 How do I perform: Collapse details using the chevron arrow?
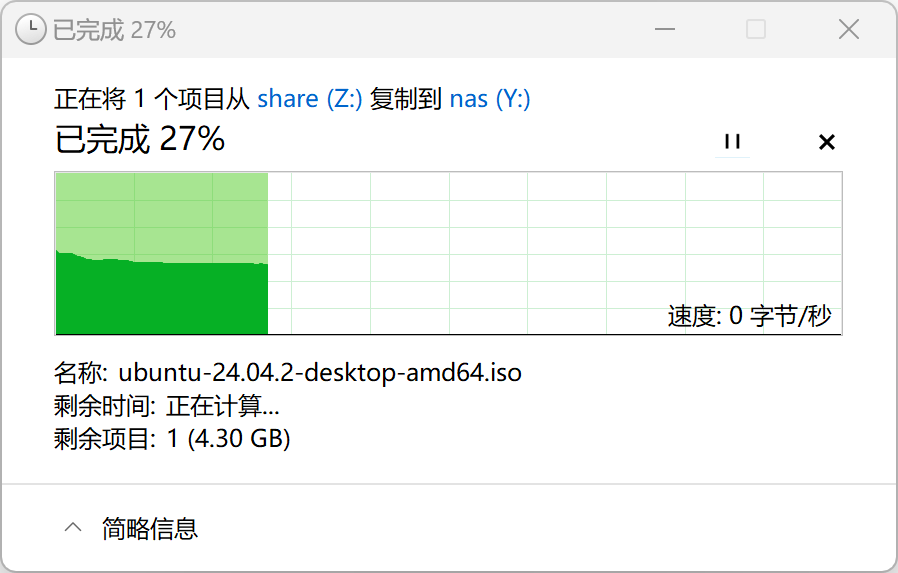[x=73, y=528]
